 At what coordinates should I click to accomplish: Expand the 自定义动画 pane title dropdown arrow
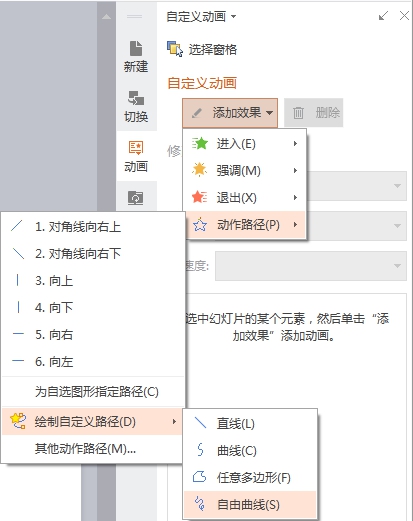[x=234, y=16]
